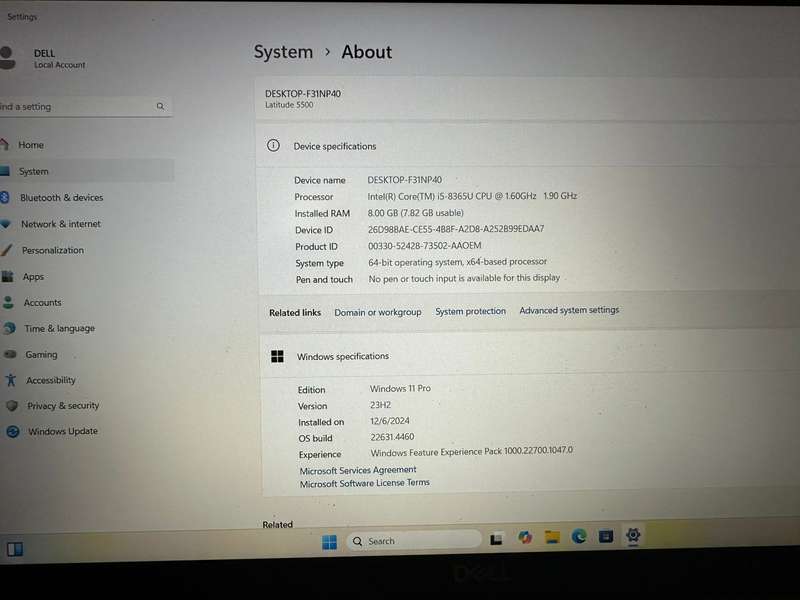The height and width of the screenshot is (600, 800).
Task: Open Advanced system settings link
Action: (x=569, y=310)
